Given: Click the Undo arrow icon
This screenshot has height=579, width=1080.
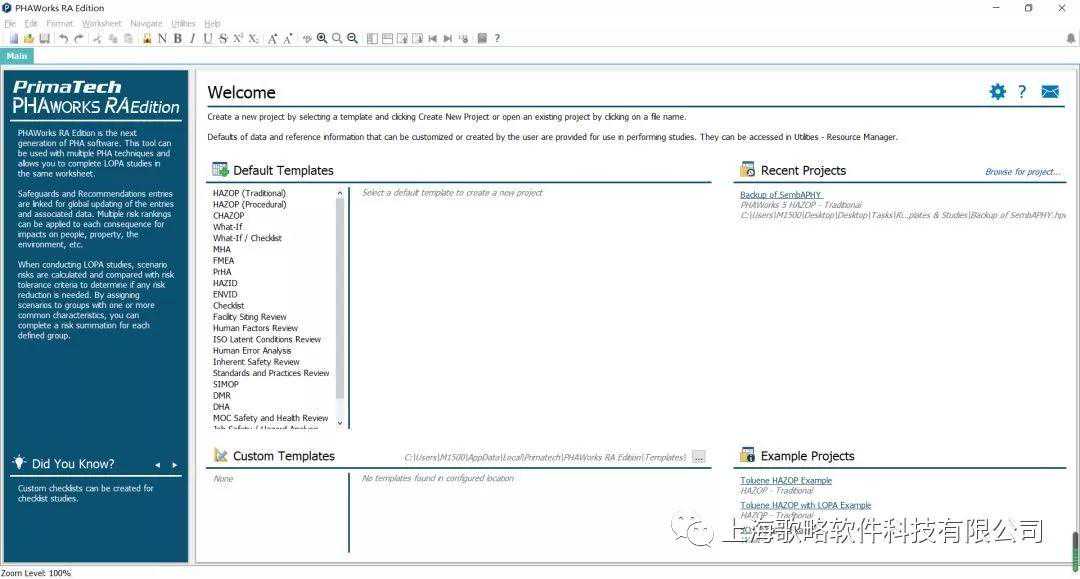Looking at the screenshot, I should [x=63, y=39].
